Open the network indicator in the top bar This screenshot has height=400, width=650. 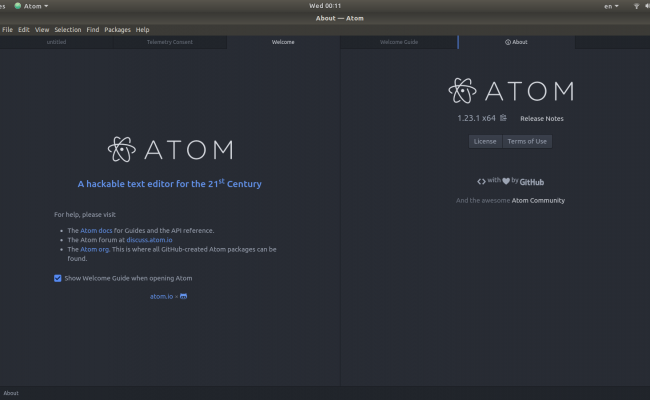pos(636,6)
